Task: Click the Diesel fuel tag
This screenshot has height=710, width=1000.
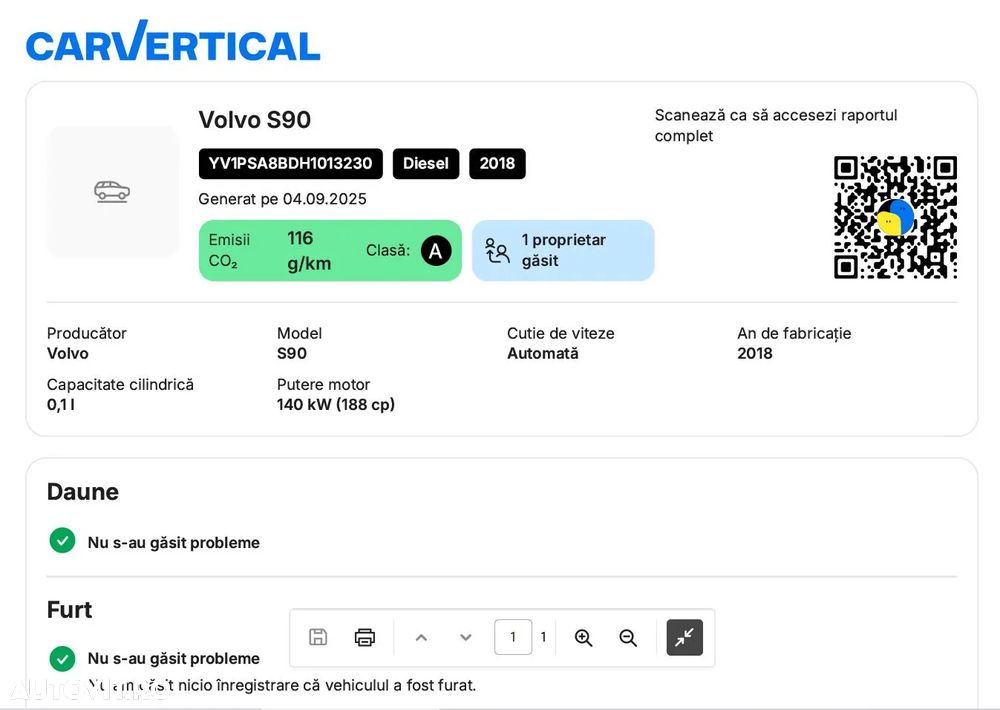Action: [426, 164]
